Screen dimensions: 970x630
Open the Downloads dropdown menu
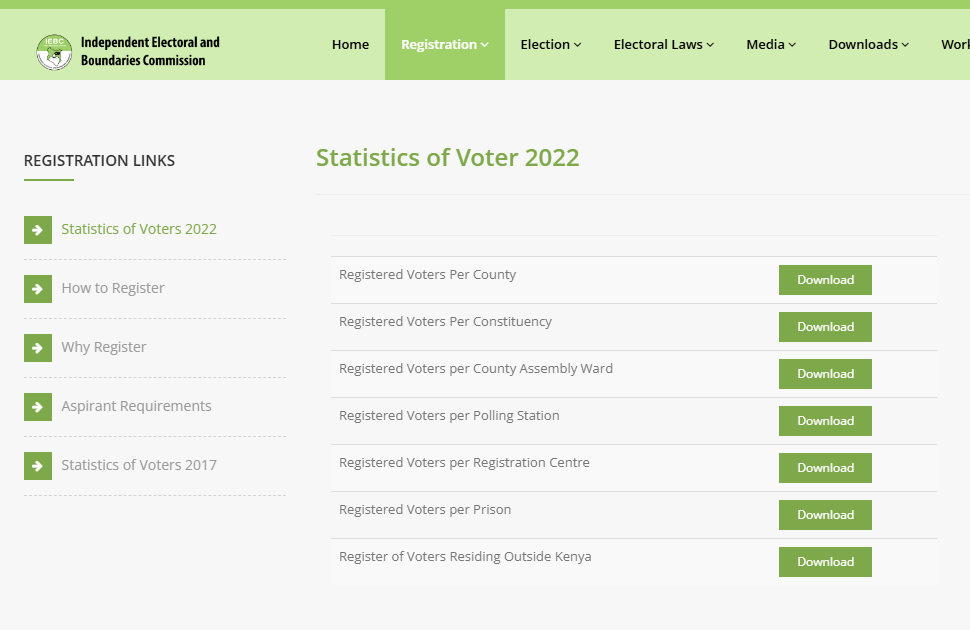point(868,44)
